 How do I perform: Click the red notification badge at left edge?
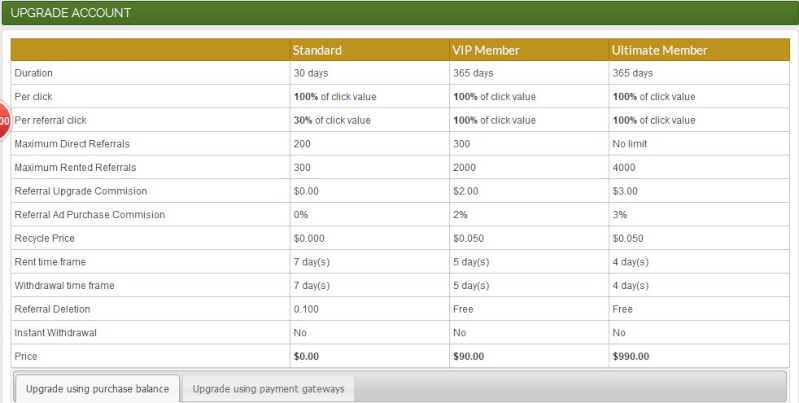point(5,121)
